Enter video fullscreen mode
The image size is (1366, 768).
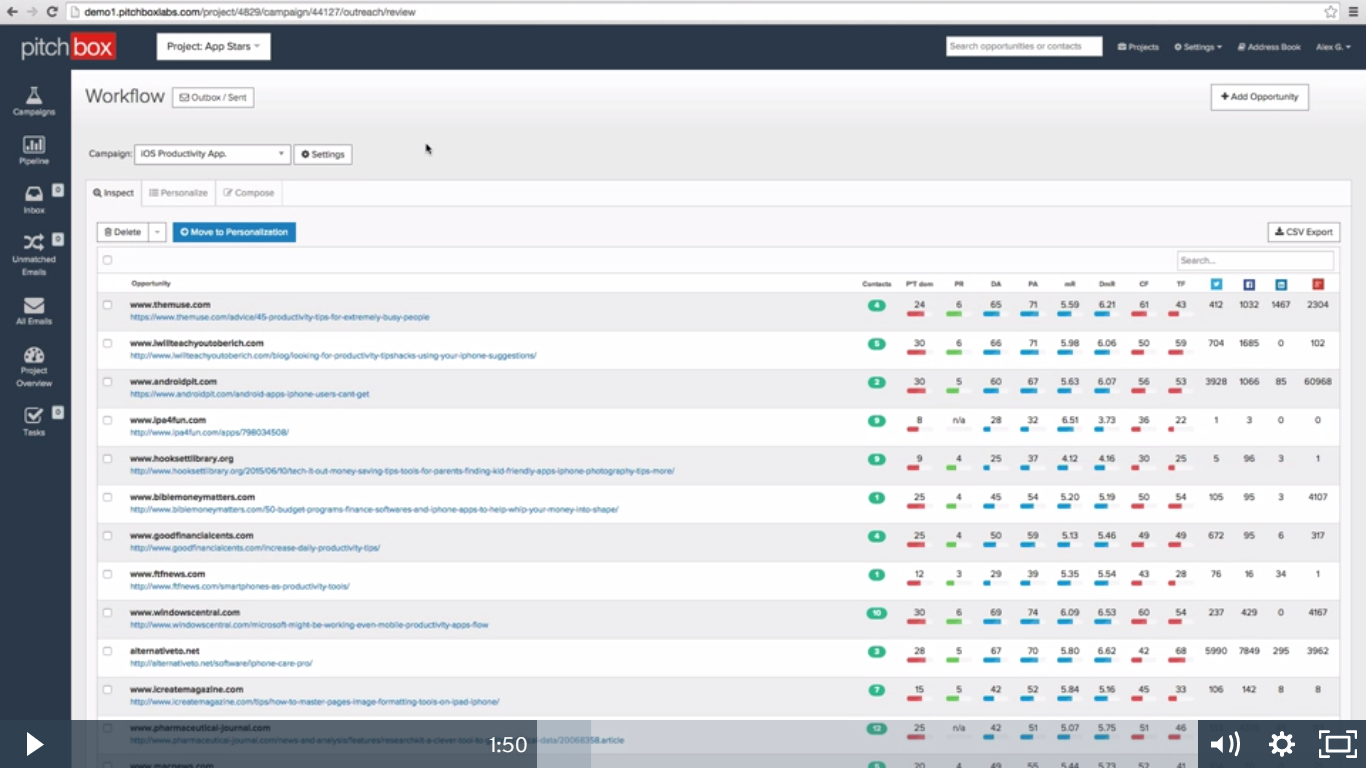click(1336, 744)
